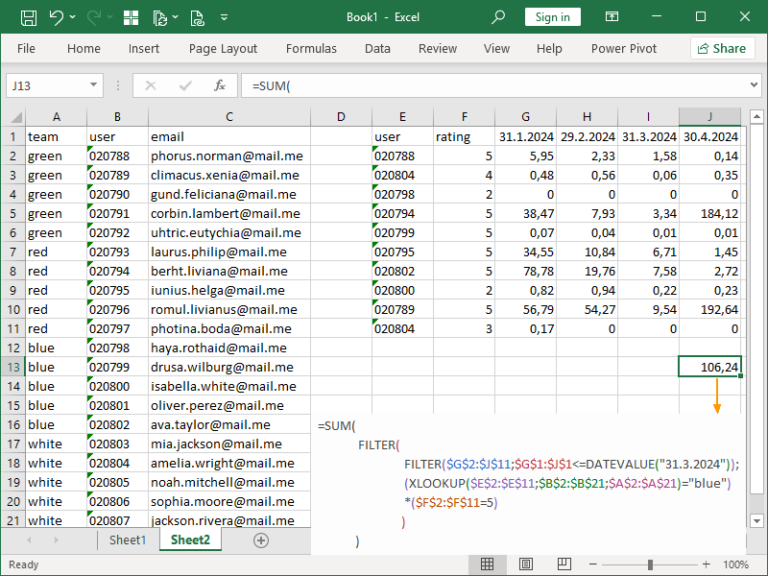Click the Ready status bar indicator
The height and width of the screenshot is (576, 768).
23,564
